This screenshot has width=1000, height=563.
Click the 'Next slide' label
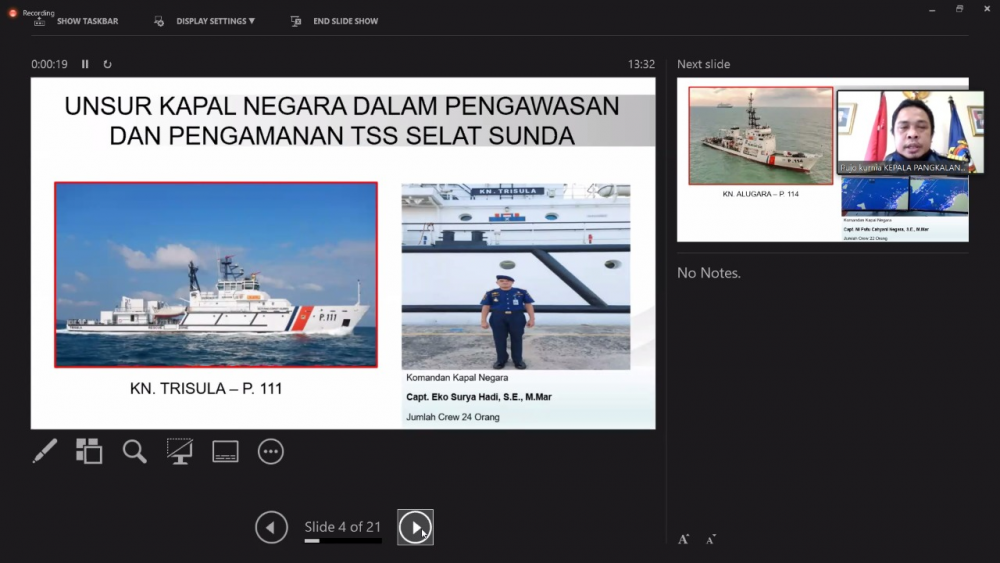(703, 64)
